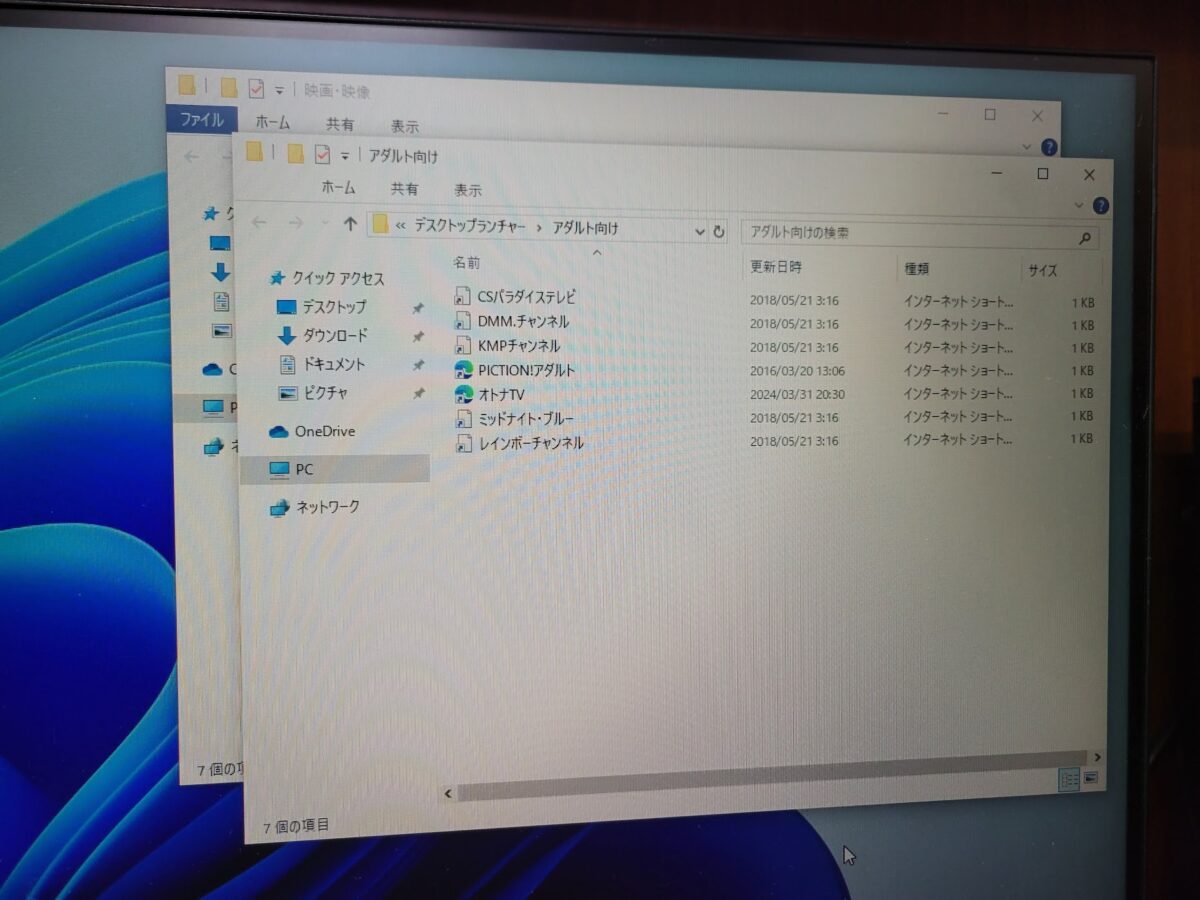The image size is (1200, 900).
Task: Refresh the アダルト向け folder
Action: click(718, 232)
